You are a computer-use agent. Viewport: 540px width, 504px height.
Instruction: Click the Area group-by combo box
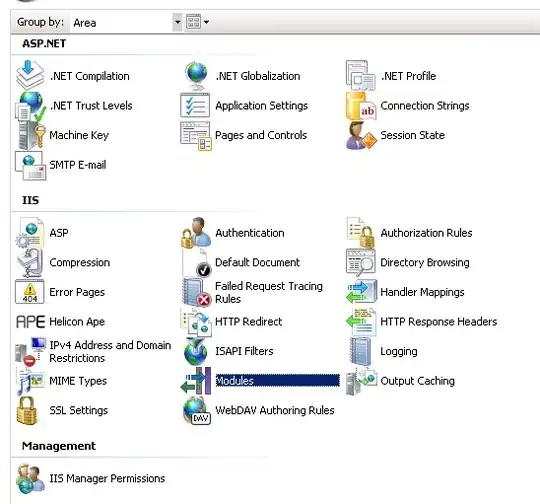tap(126, 22)
